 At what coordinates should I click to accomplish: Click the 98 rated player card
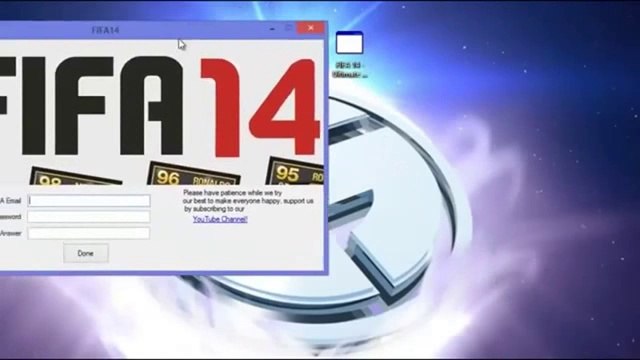[76, 176]
